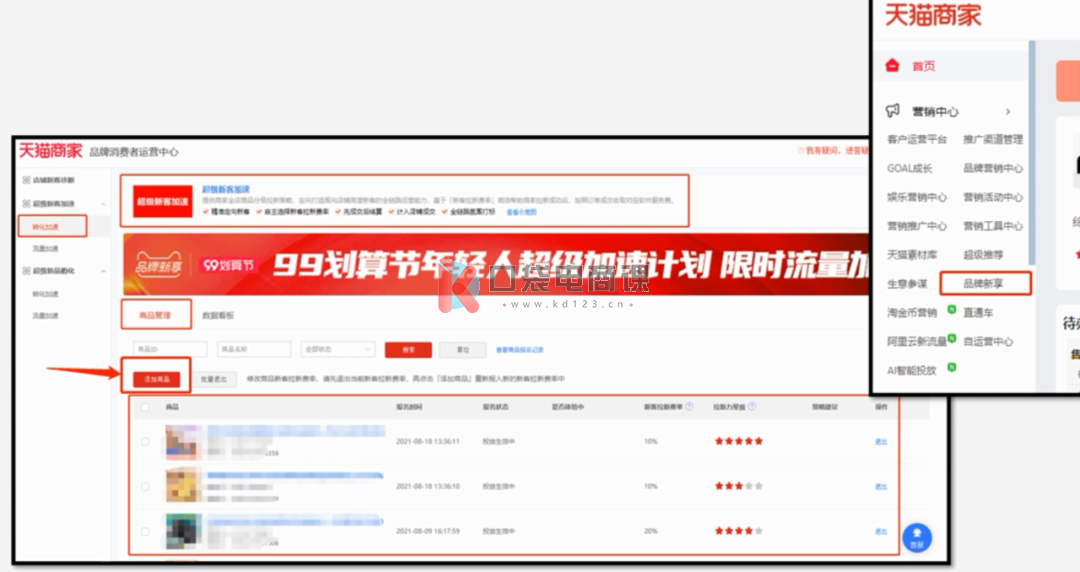
Task: Open 品牌新享 in the marketing menu
Action: (x=983, y=283)
